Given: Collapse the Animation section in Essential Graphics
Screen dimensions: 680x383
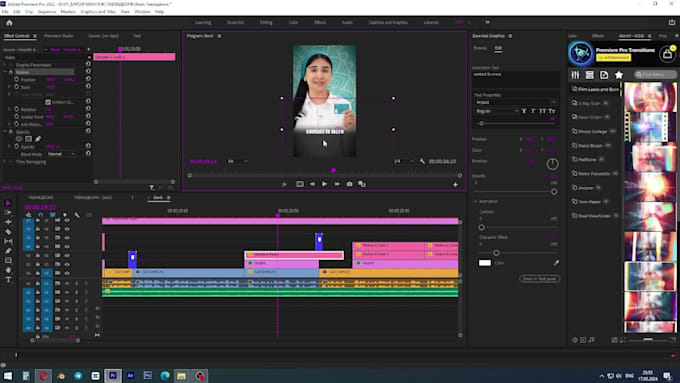Looking at the screenshot, I should coord(475,202).
